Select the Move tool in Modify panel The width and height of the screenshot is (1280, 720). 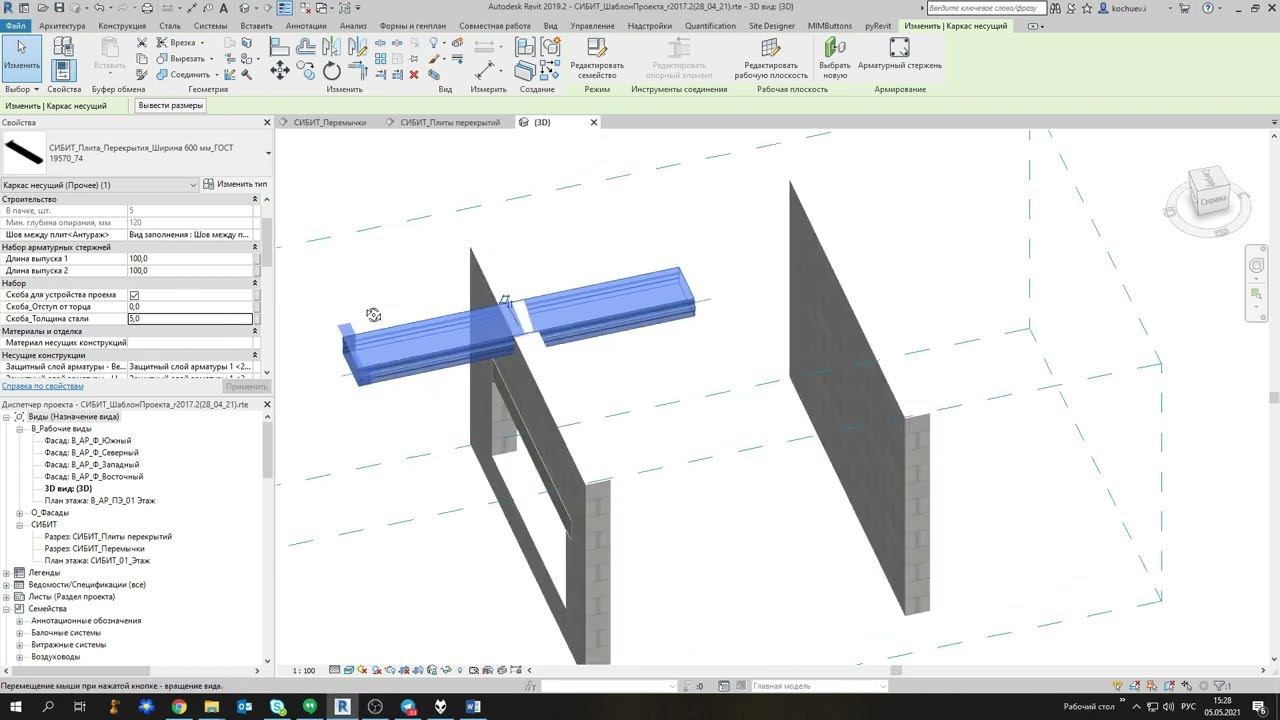[x=280, y=70]
